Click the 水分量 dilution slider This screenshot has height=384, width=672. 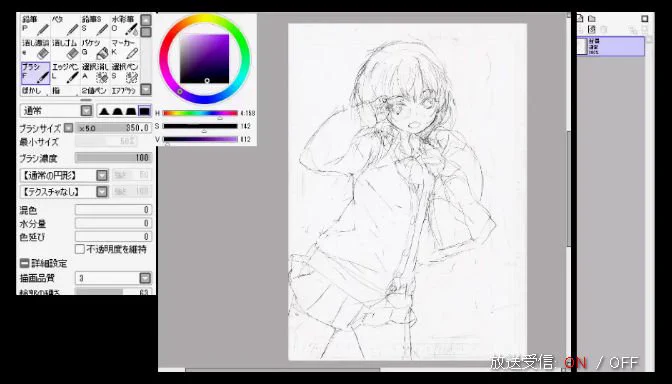coord(113,223)
